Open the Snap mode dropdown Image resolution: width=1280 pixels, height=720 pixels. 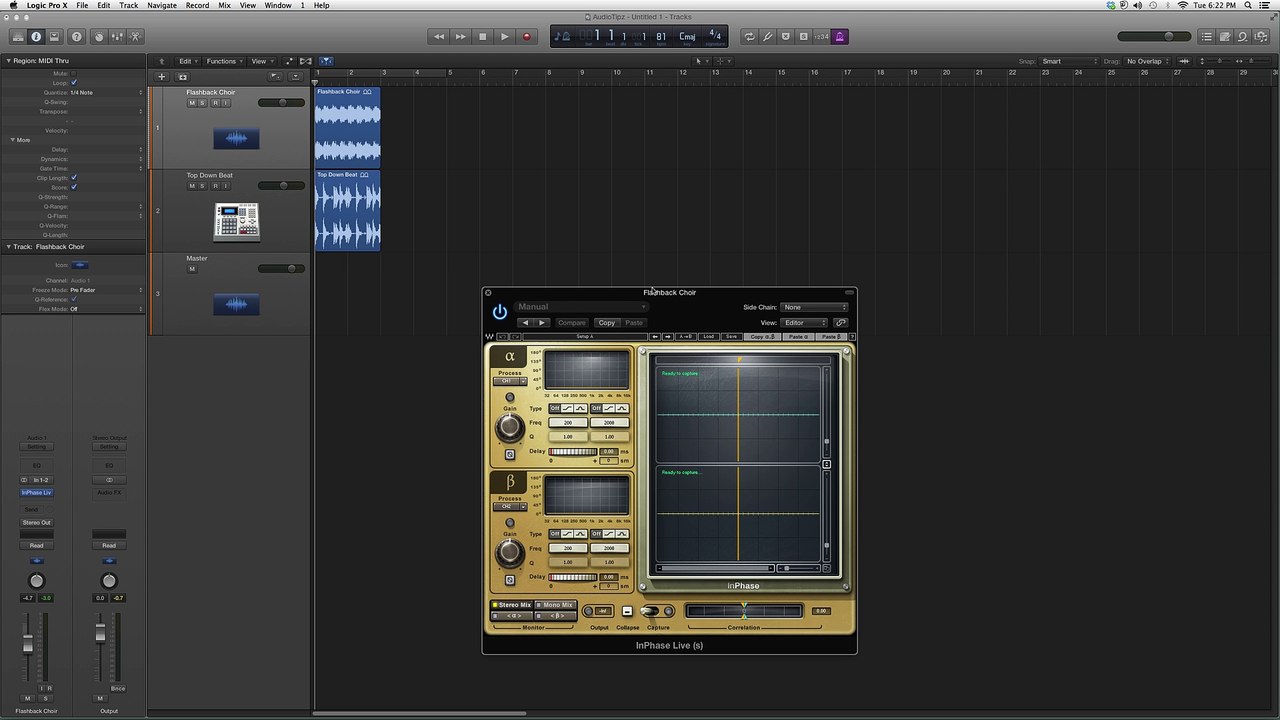pyautogui.click(x=1070, y=61)
